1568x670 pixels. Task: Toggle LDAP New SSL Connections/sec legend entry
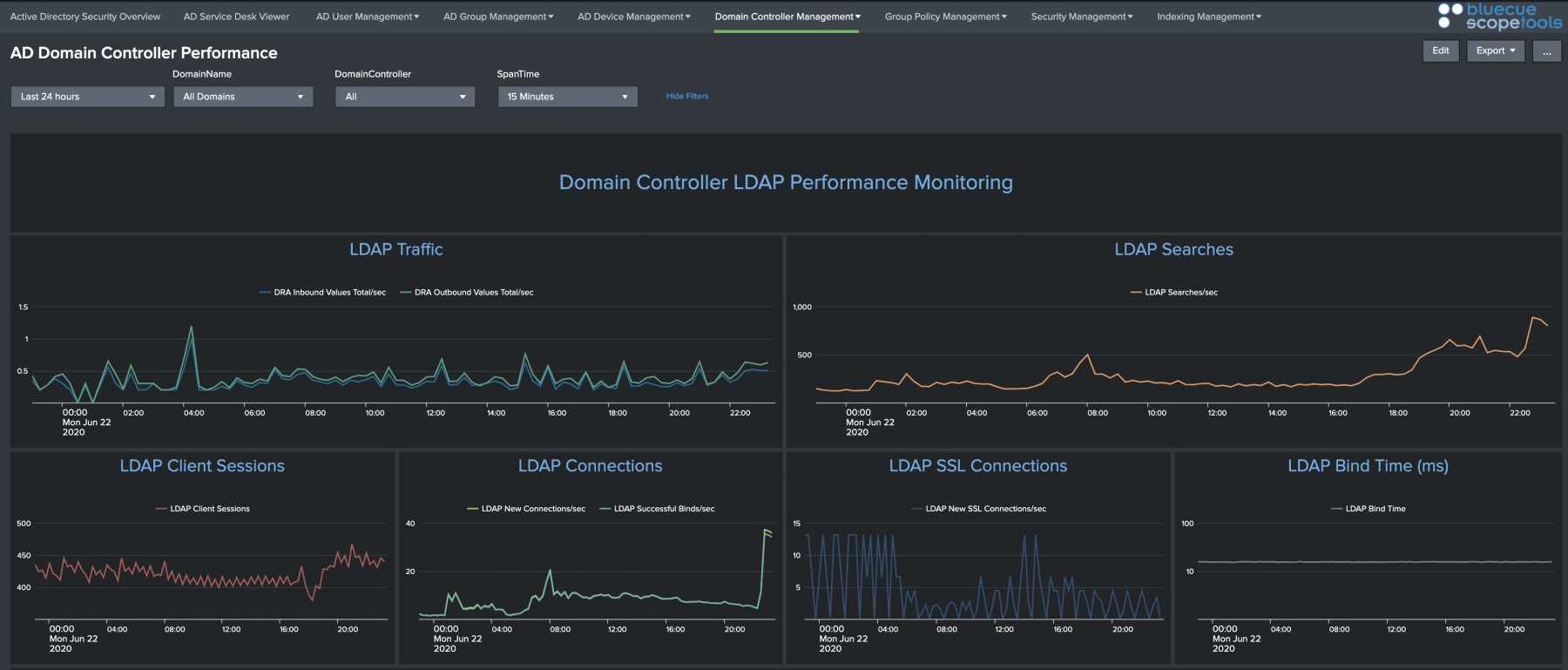coord(978,509)
